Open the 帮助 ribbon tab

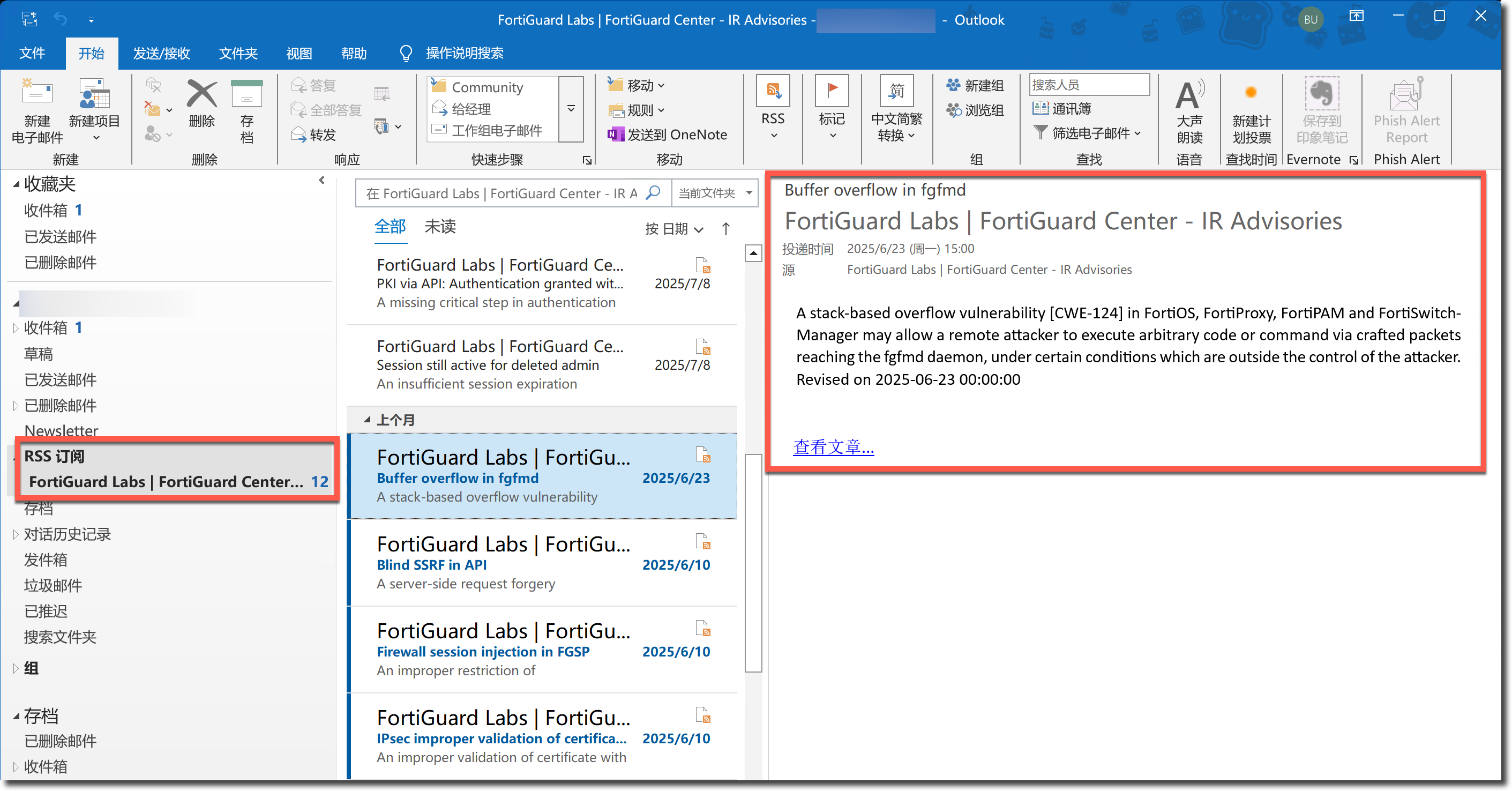(353, 54)
